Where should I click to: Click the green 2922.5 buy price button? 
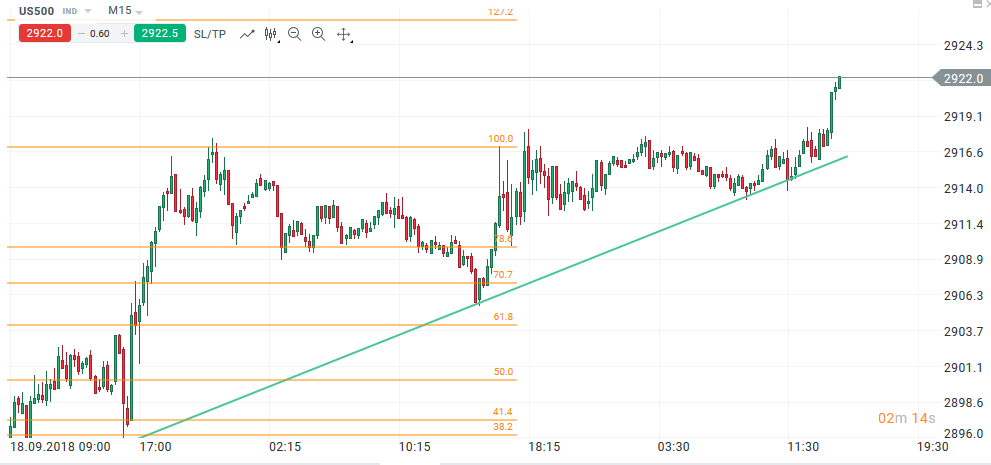pos(160,33)
